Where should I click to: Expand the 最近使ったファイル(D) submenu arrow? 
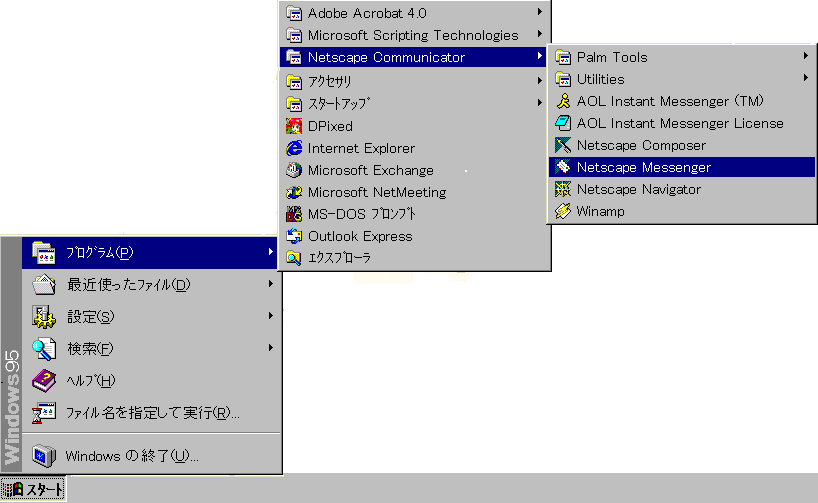pyautogui.click(x=270, y=284)
